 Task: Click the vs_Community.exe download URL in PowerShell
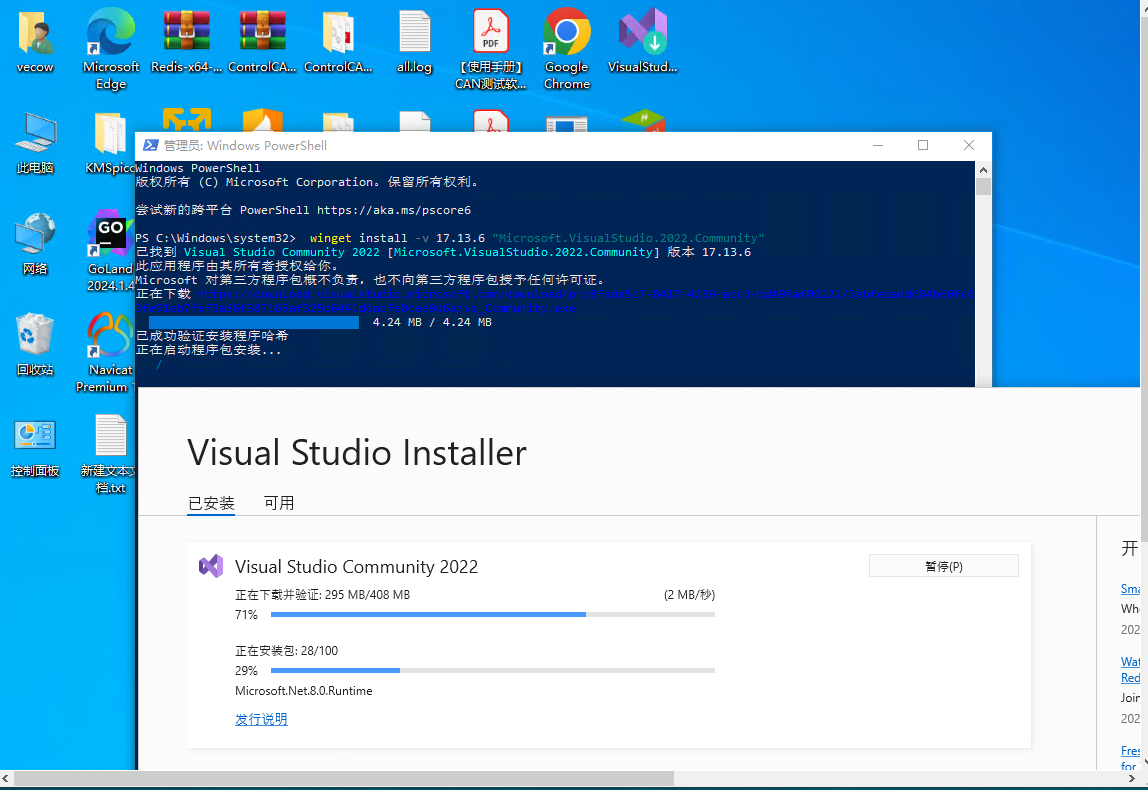pyautogui.click(x=554, y=301)
